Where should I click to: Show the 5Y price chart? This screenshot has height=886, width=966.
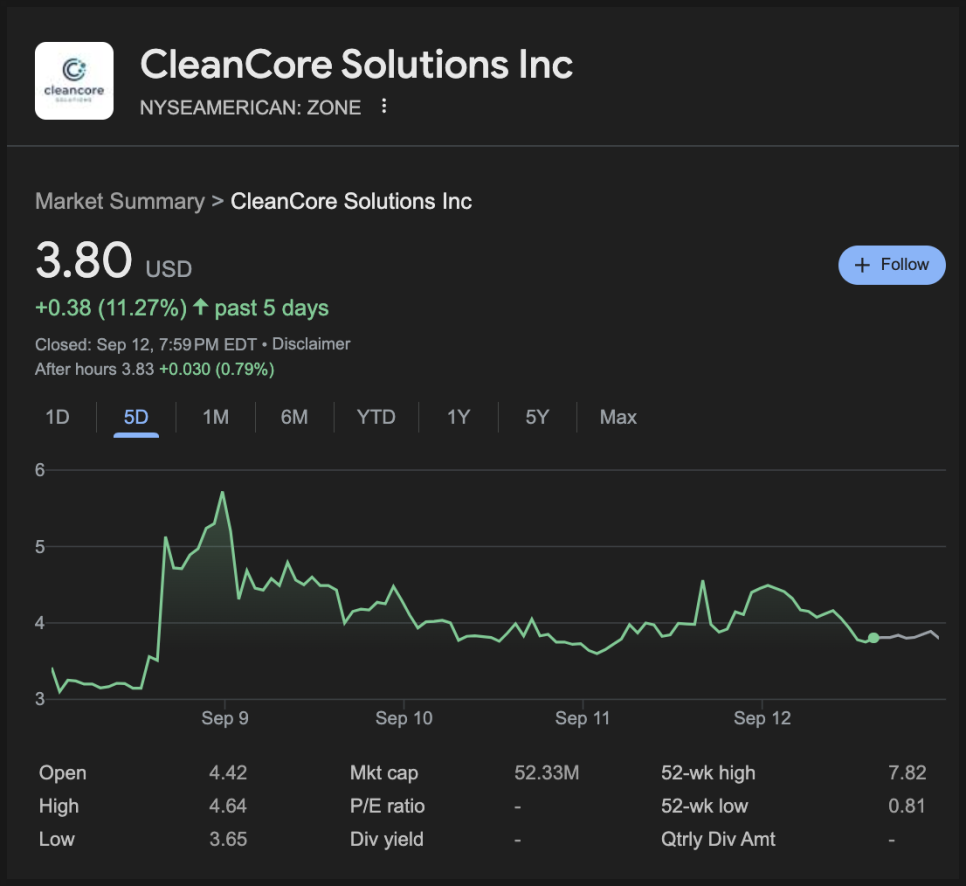tap(537, 417)
